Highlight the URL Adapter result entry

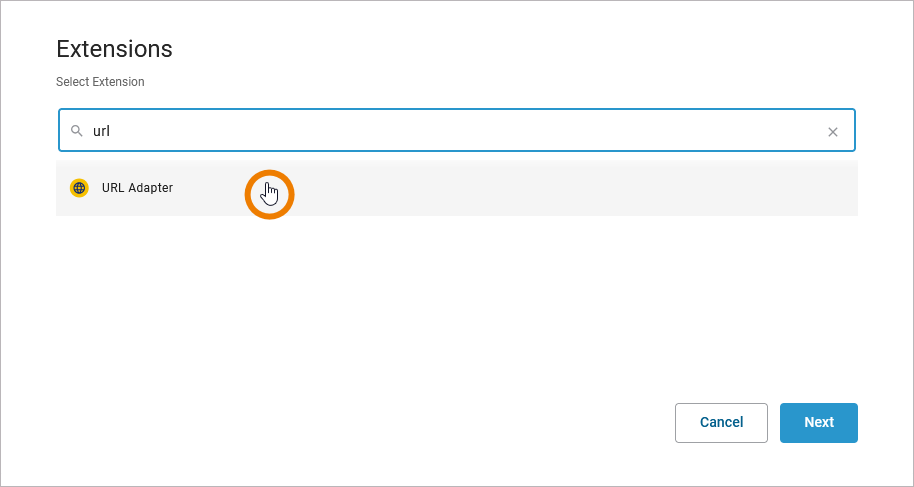[x=456, y=188]
